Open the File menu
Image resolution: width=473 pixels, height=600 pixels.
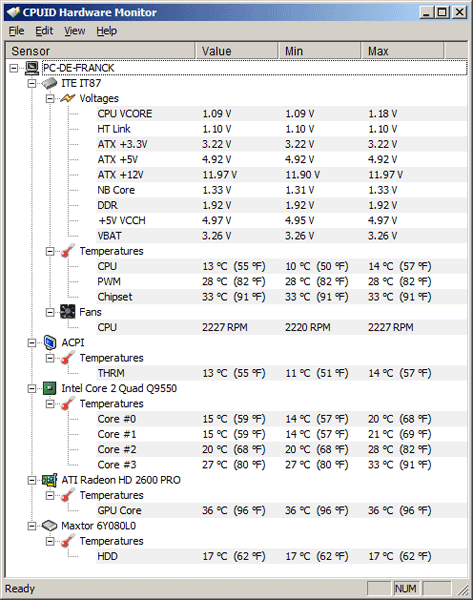pyautogui.click(x=16, y=31)
